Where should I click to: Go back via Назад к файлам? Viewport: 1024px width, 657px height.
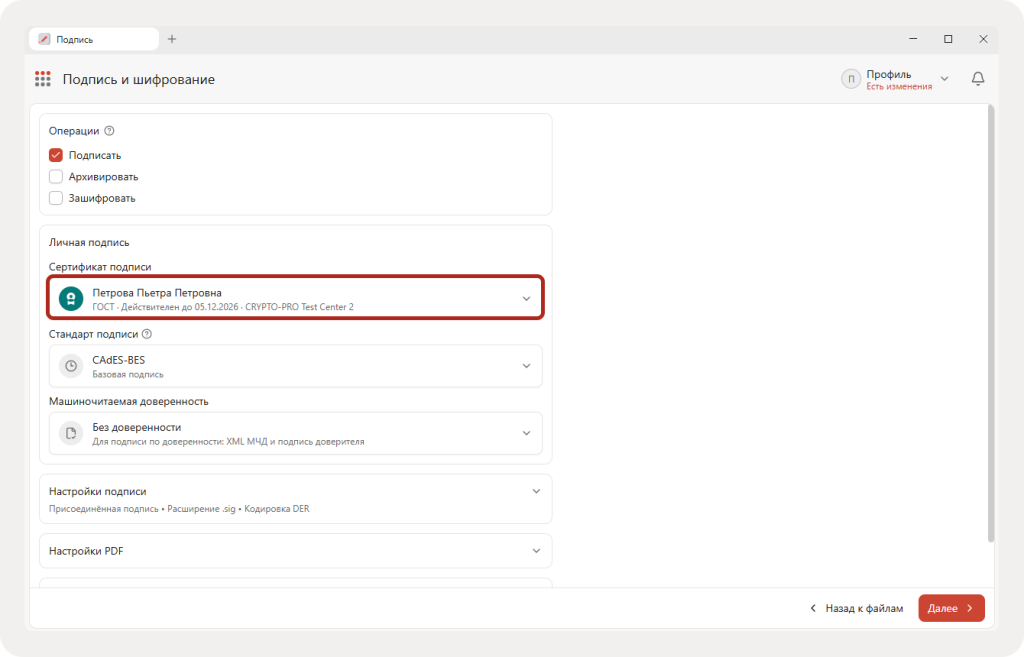856,608
